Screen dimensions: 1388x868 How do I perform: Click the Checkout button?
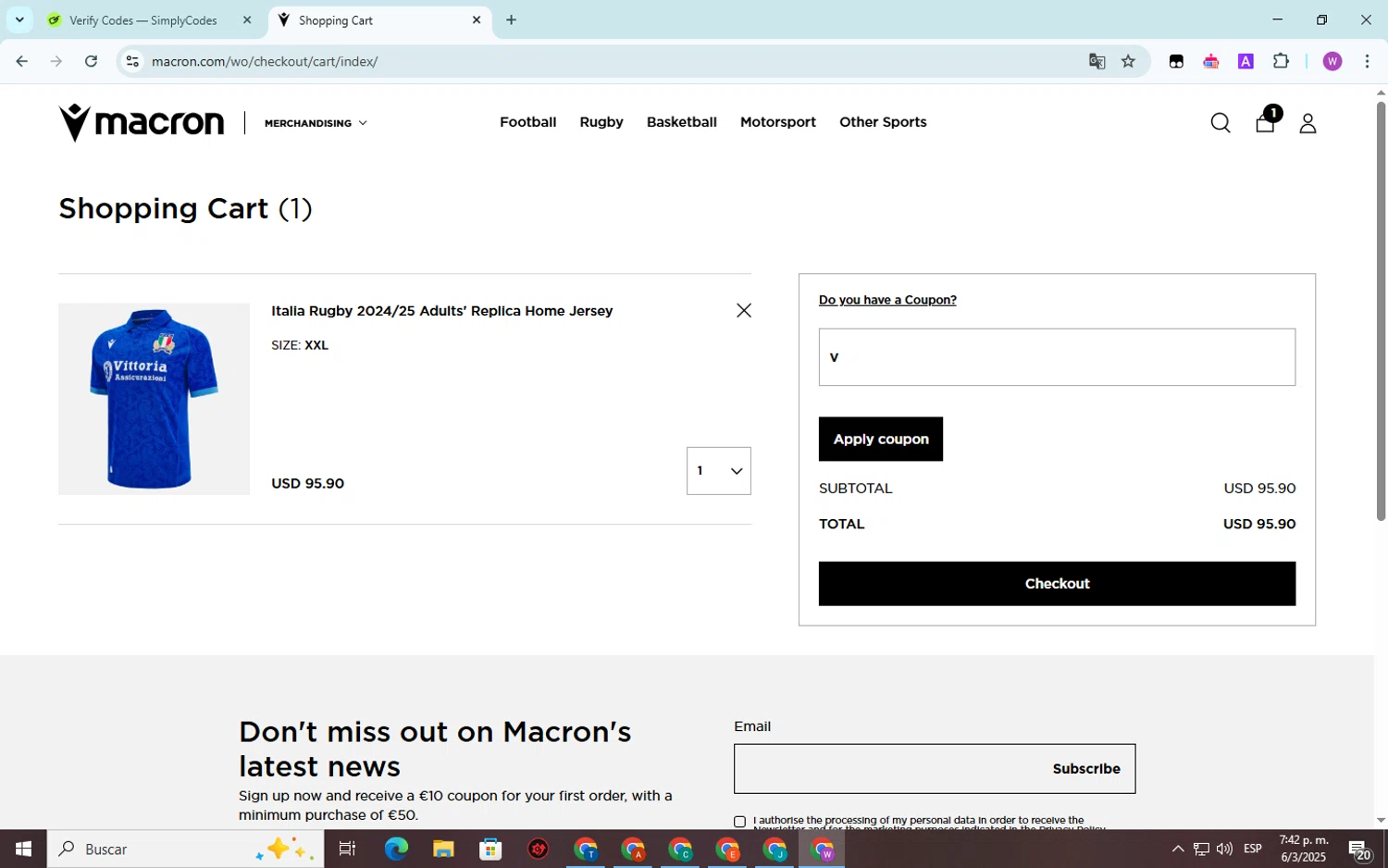pos(1057,584)
